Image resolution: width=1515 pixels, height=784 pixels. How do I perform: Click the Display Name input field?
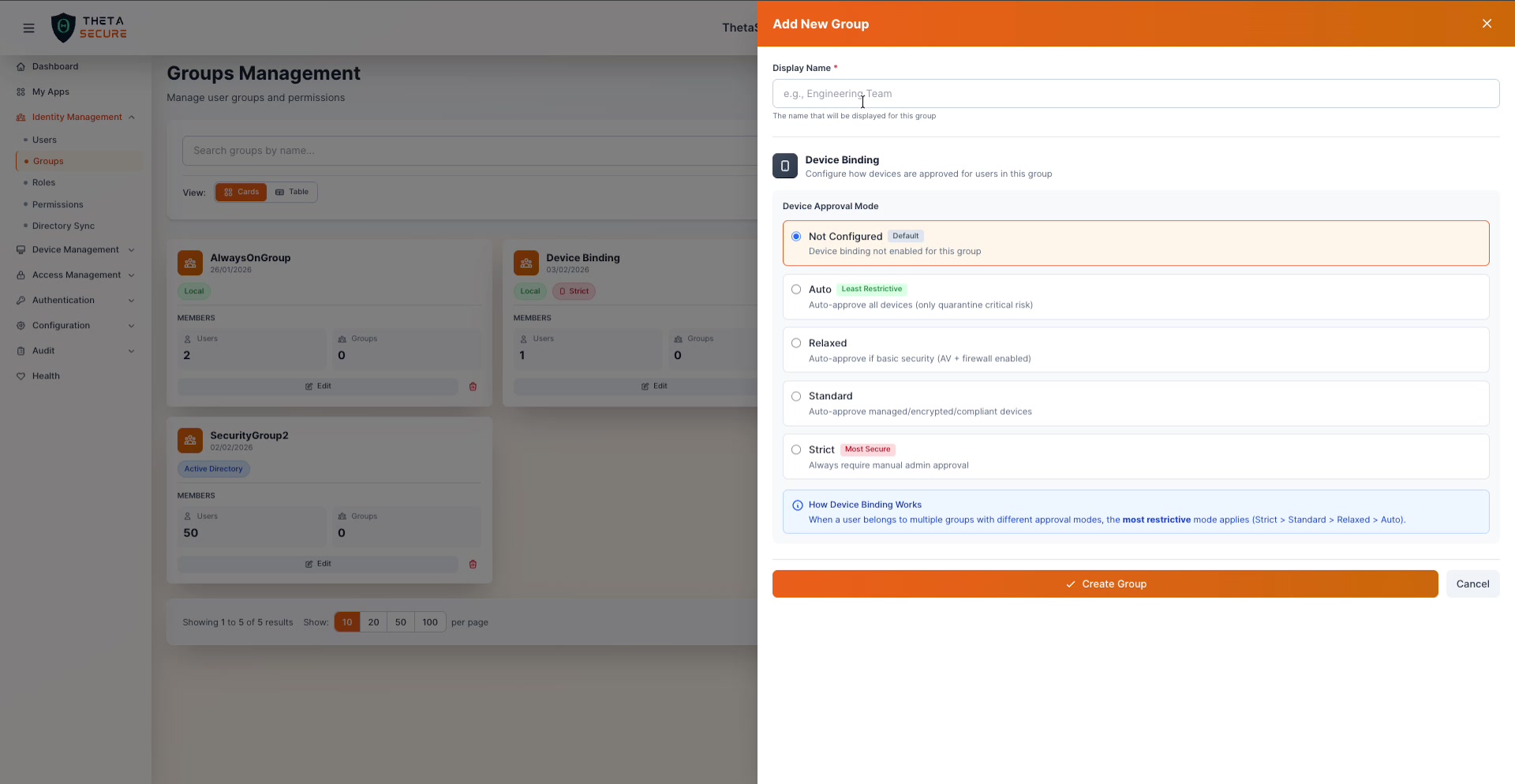coord(1135,94)
